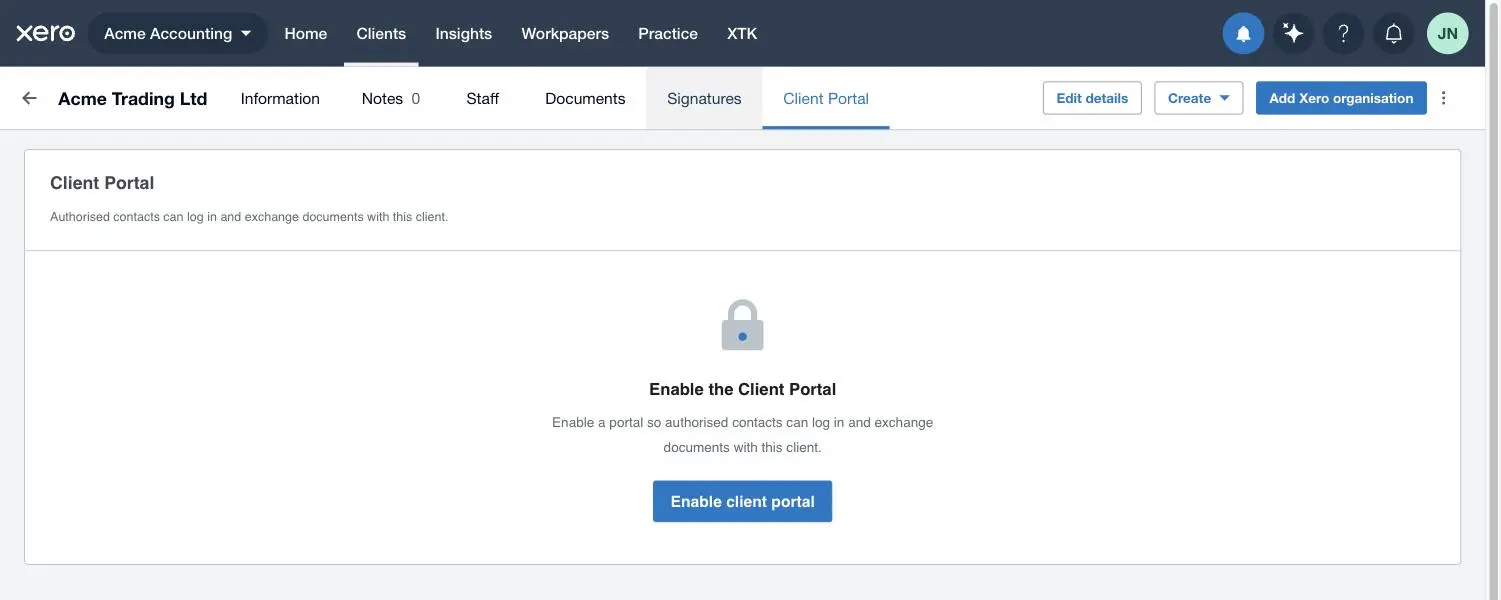Open the help question mark icon
The width and height of the screenshot is (1501, 600).
click(1343, 34)
